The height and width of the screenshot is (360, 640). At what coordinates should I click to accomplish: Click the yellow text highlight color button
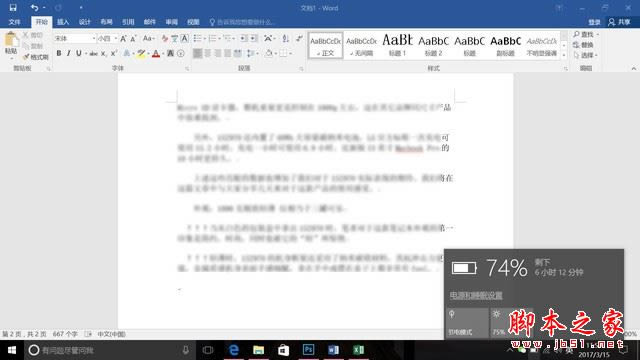click(x=141, y=53)
